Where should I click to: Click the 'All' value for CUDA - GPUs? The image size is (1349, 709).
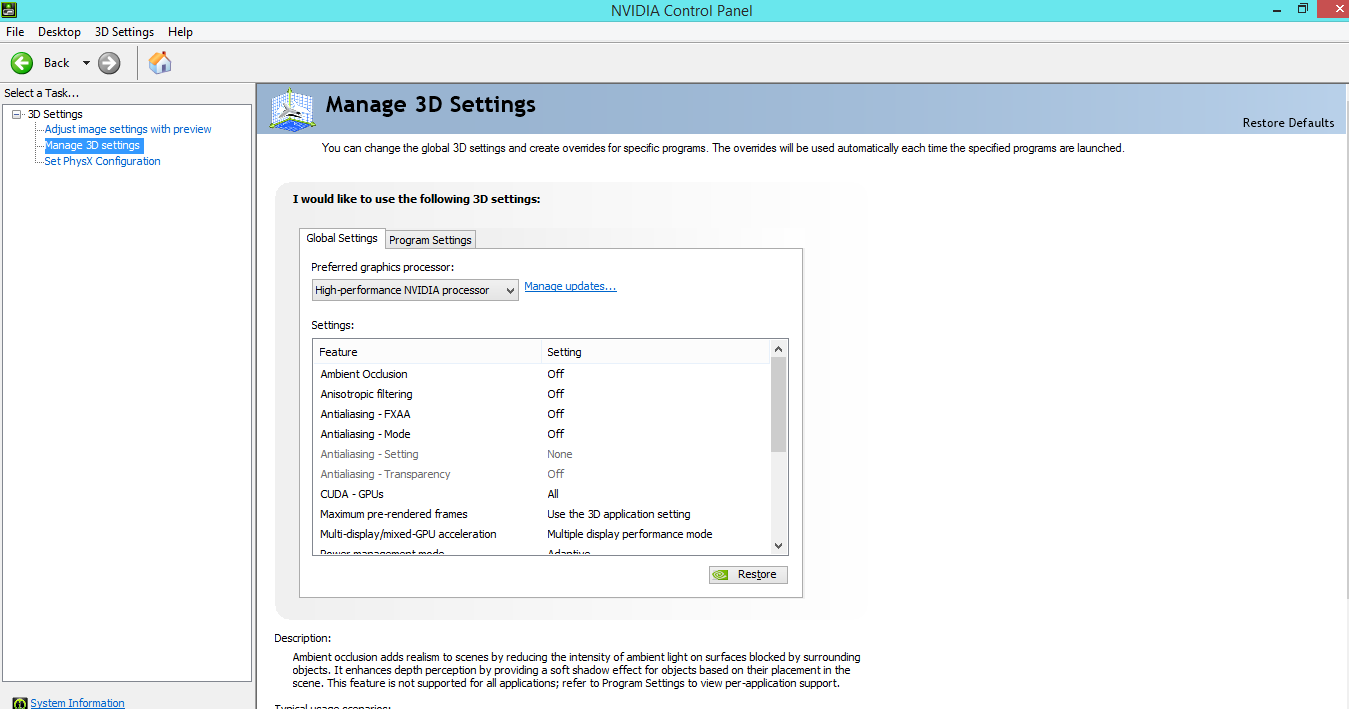[553, 494]
